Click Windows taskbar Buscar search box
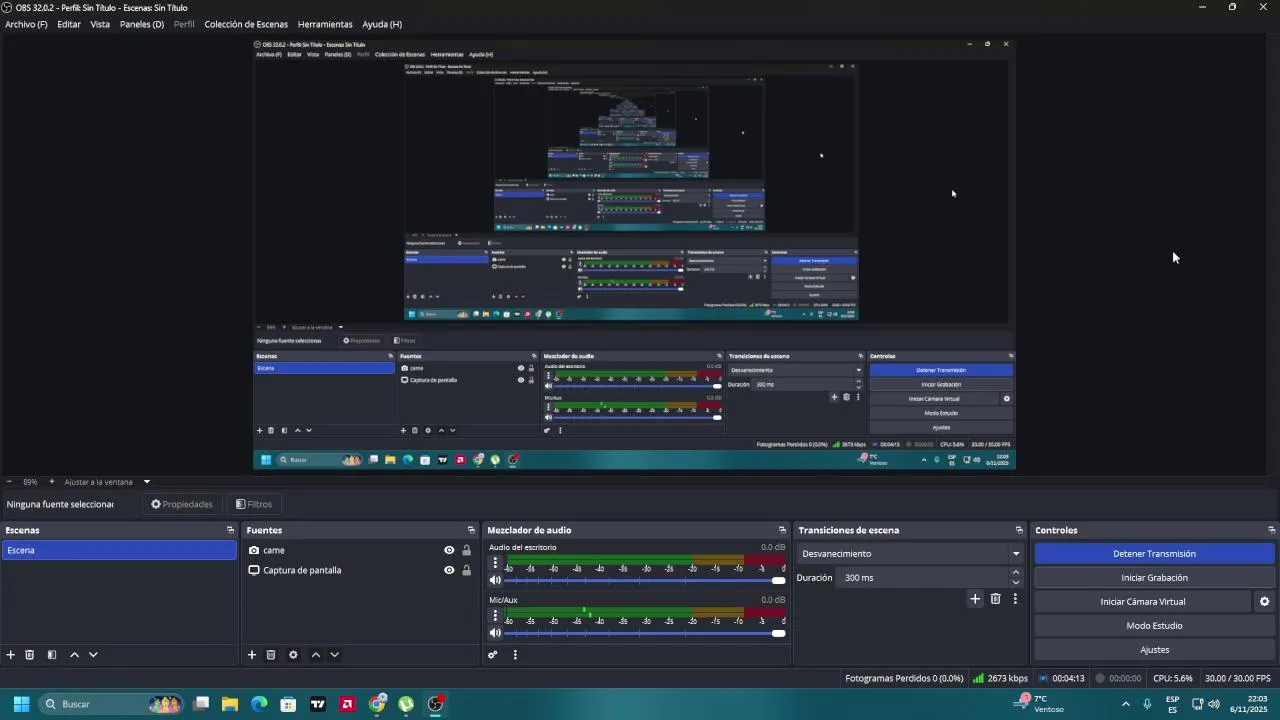Image resolution: width=1280 pixels, height=720 pixels. coord(111,704)
